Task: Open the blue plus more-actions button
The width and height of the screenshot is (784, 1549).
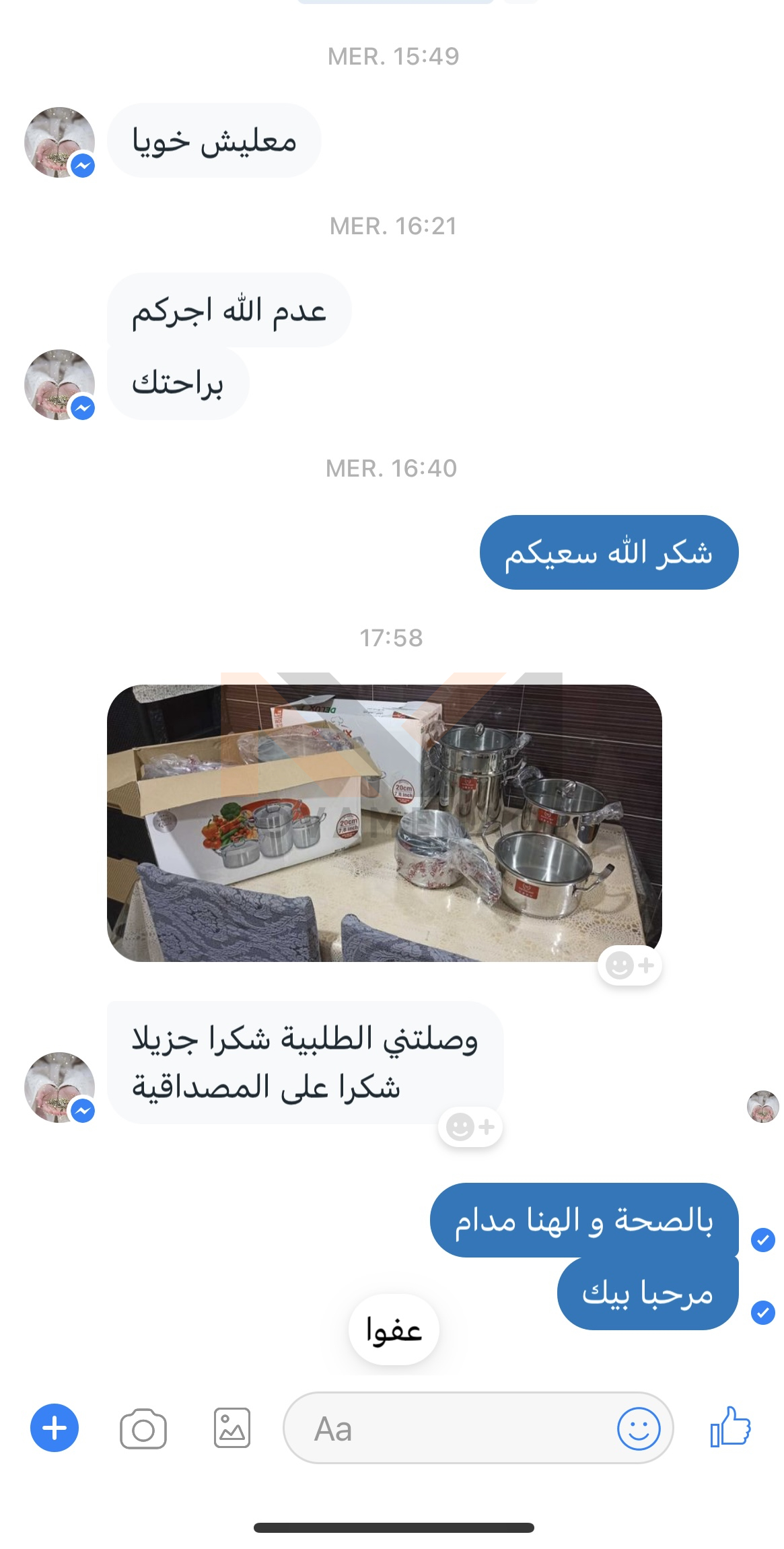Action: click(55, 1428)
